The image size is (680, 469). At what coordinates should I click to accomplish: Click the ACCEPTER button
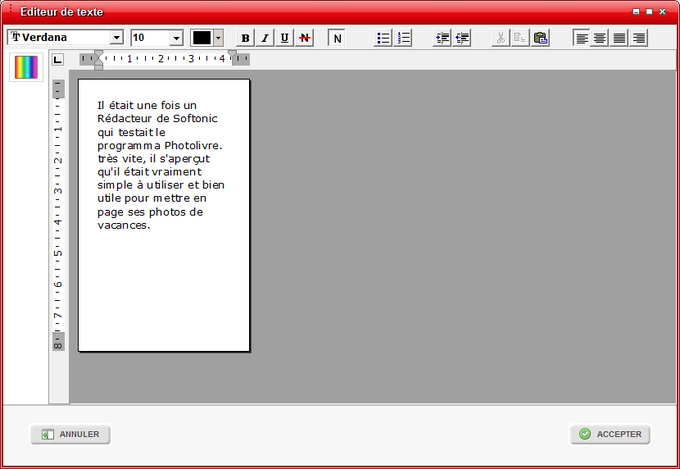610,434
